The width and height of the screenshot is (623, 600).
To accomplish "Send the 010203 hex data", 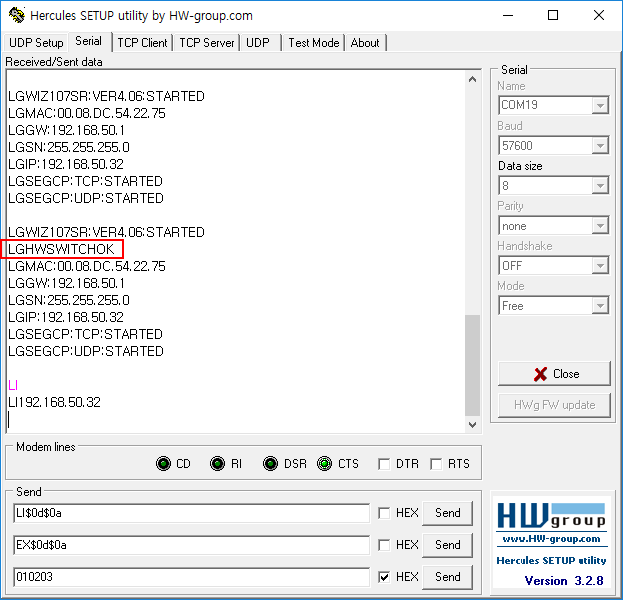I will (x=447, y=577).
